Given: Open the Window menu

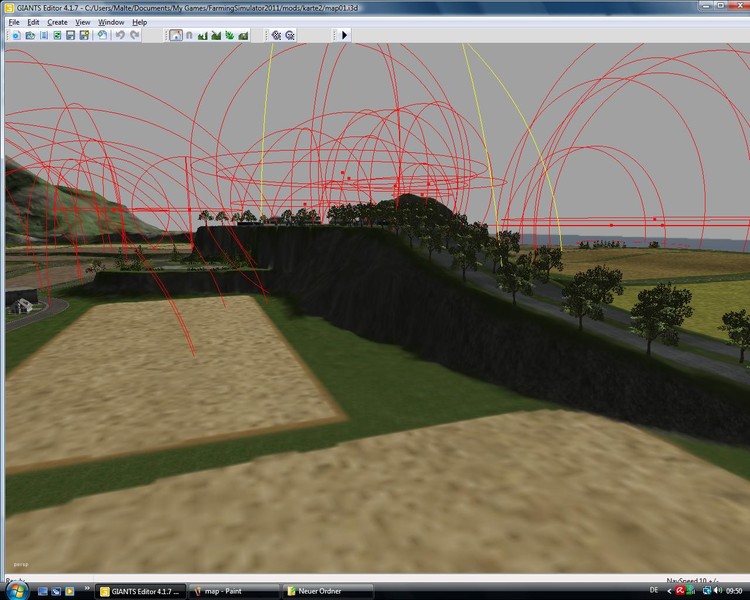Looking at the screenshot, I should pyautogui.click(x=111, y=22).
